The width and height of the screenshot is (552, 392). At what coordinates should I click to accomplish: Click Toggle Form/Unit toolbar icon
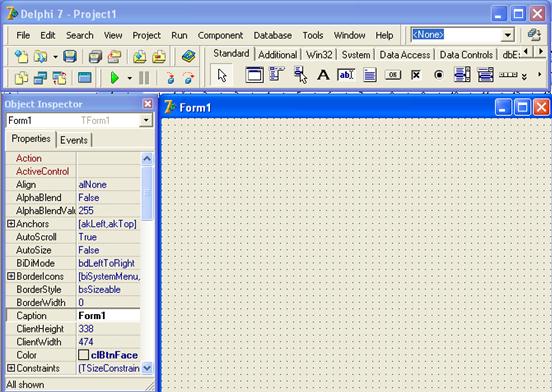[x=59, y=78]
